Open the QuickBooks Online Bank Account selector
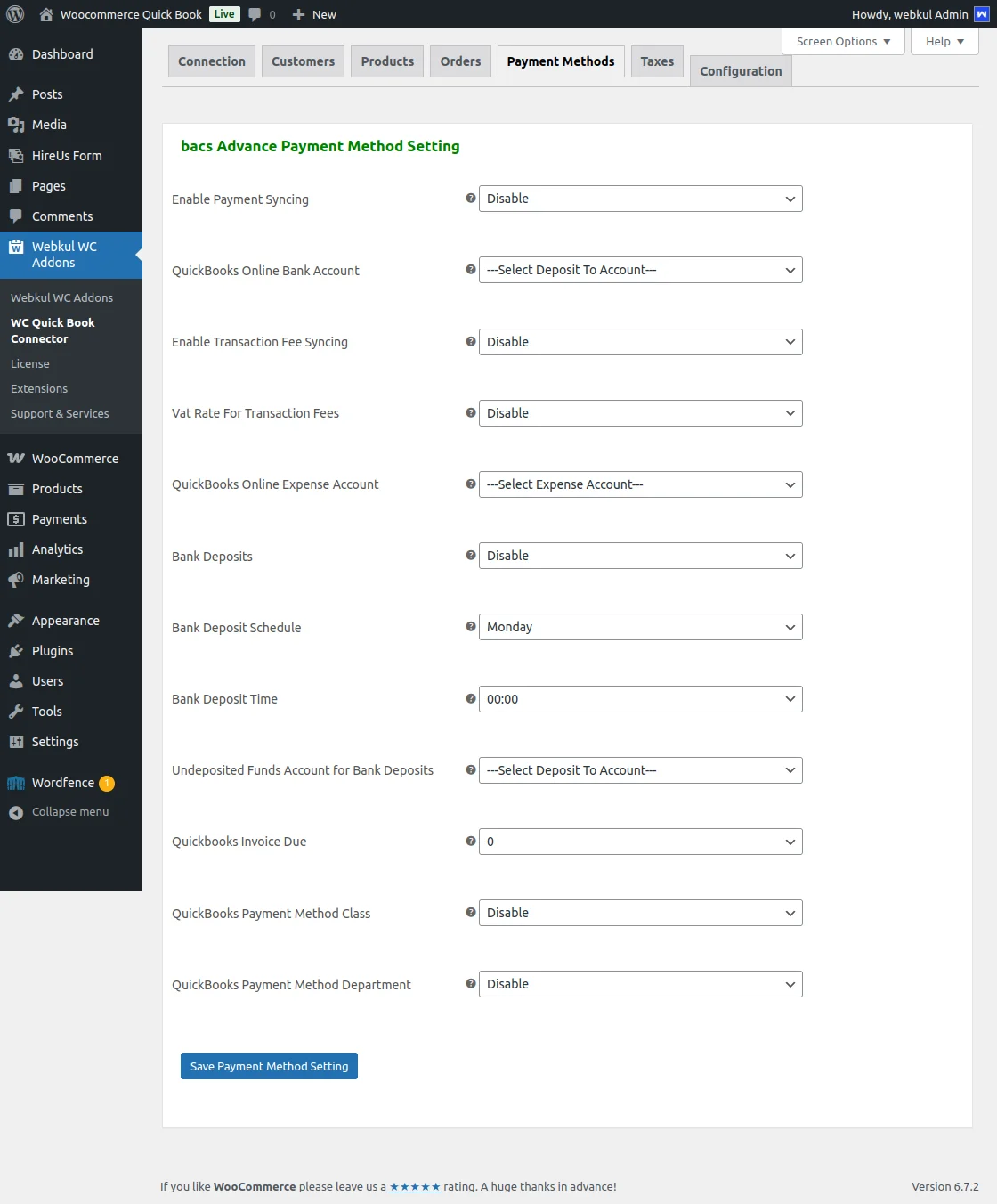The width and height of the screenshot is (997, 1204). 639,270
